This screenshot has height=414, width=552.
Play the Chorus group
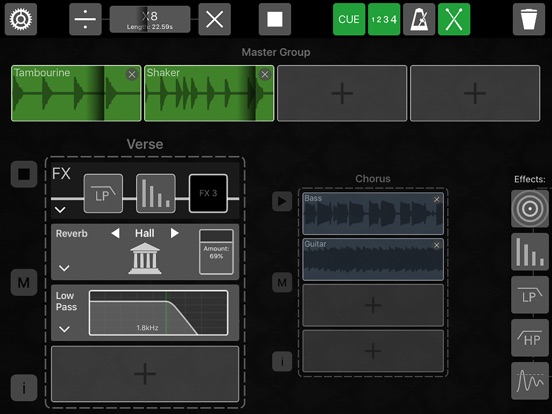coord(282,201)
